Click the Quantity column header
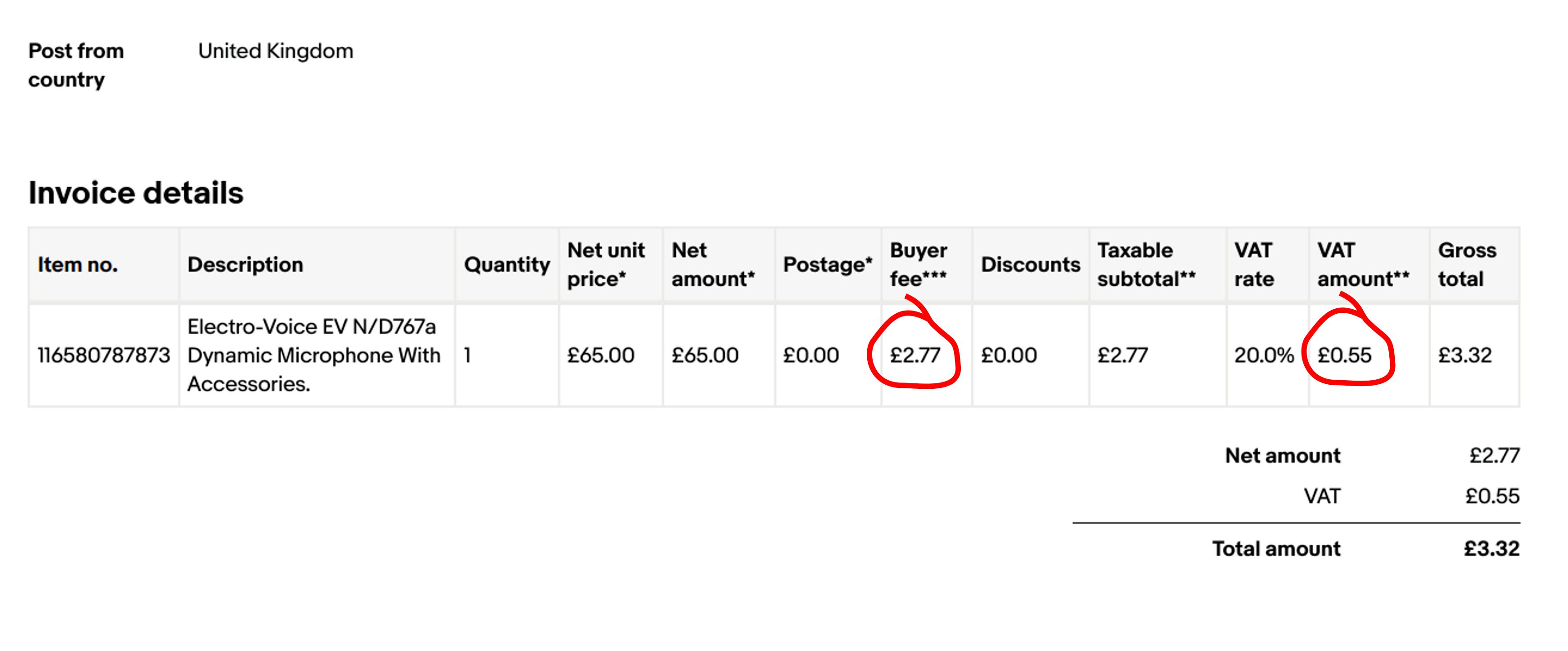The image size is (1568, 651). coord(506,264)
